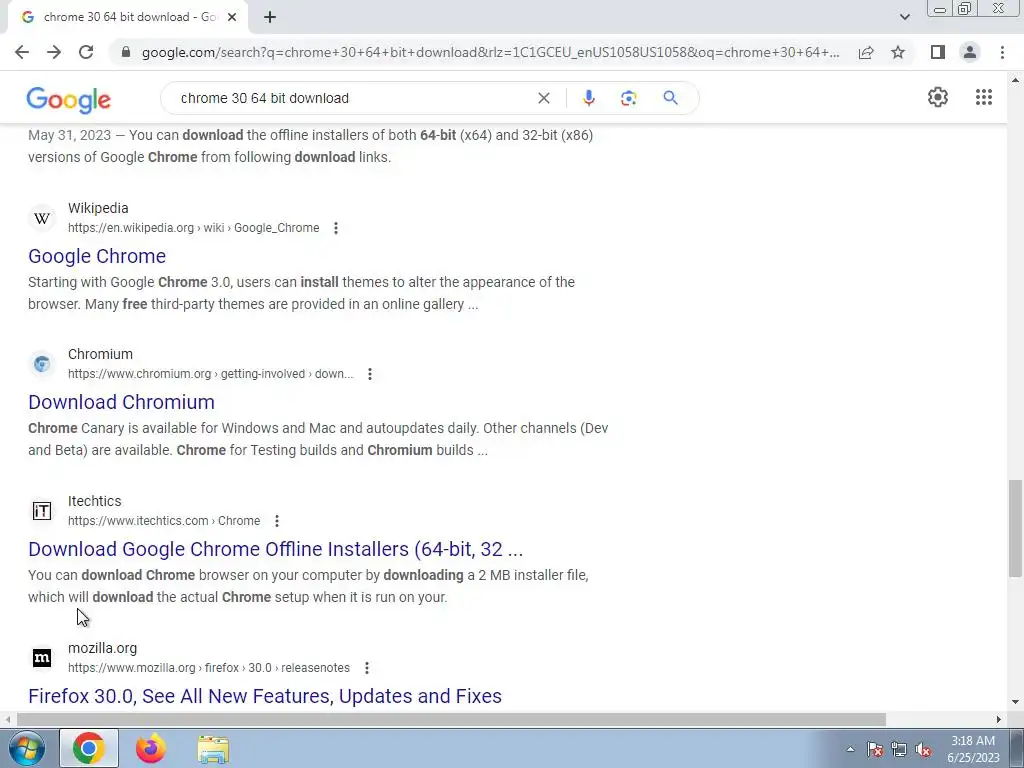
Task: Click the Wikipedia favicon
Action: click(x=42, y=218)
